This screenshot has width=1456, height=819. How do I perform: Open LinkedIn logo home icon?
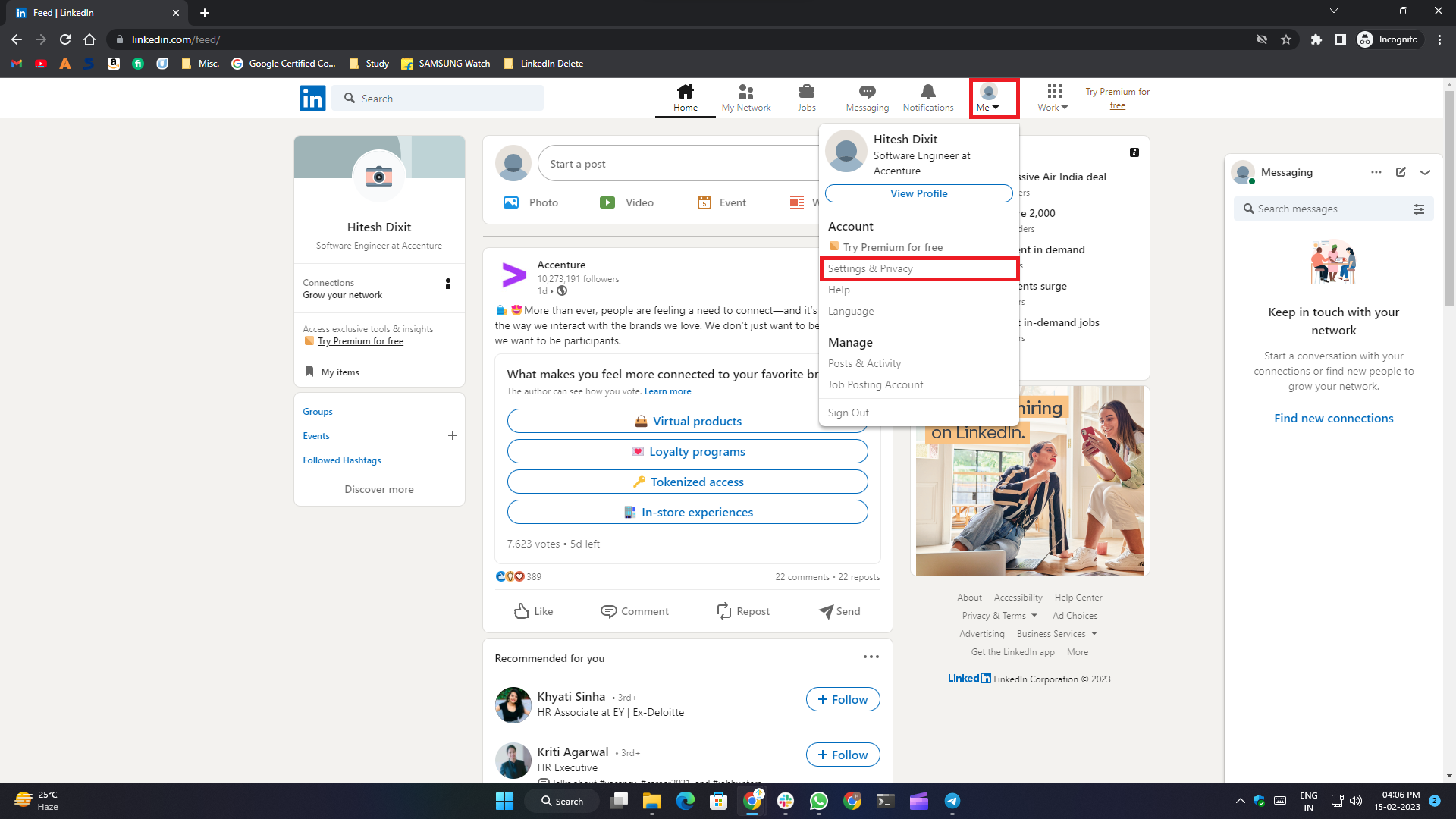tap(312, 98)
